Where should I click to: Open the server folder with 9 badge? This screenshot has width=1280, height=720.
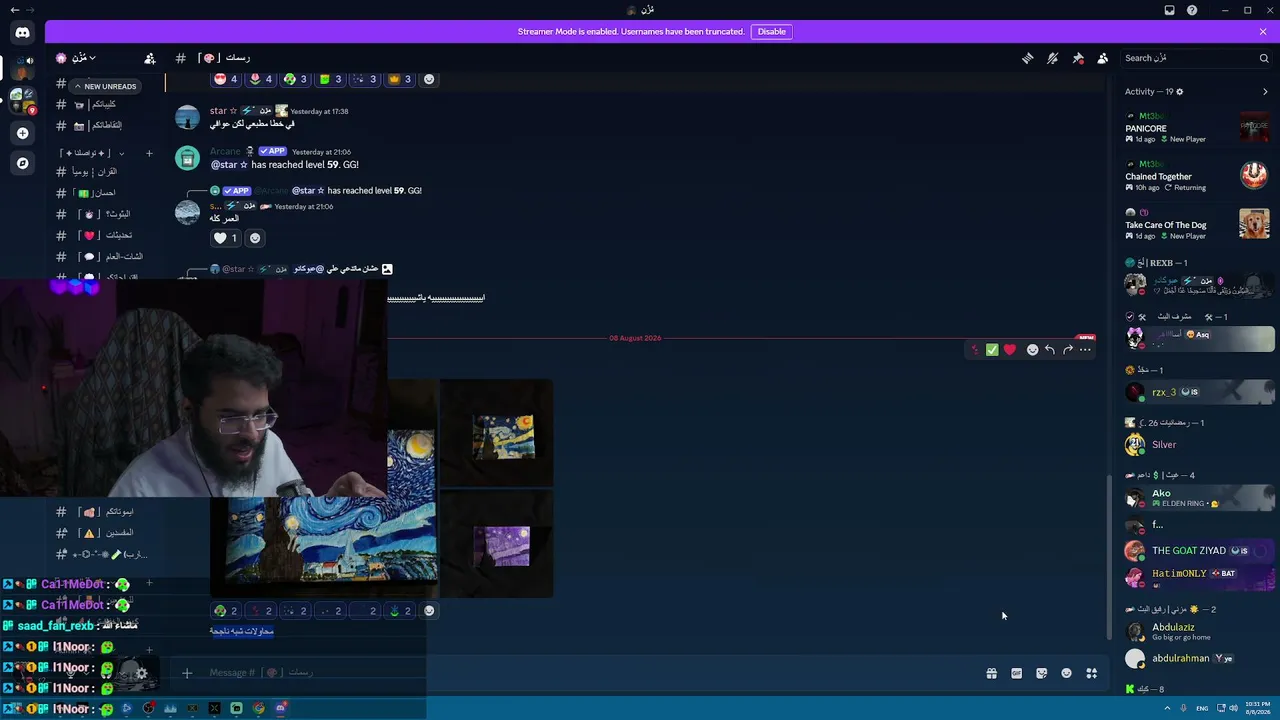point(22,99)
